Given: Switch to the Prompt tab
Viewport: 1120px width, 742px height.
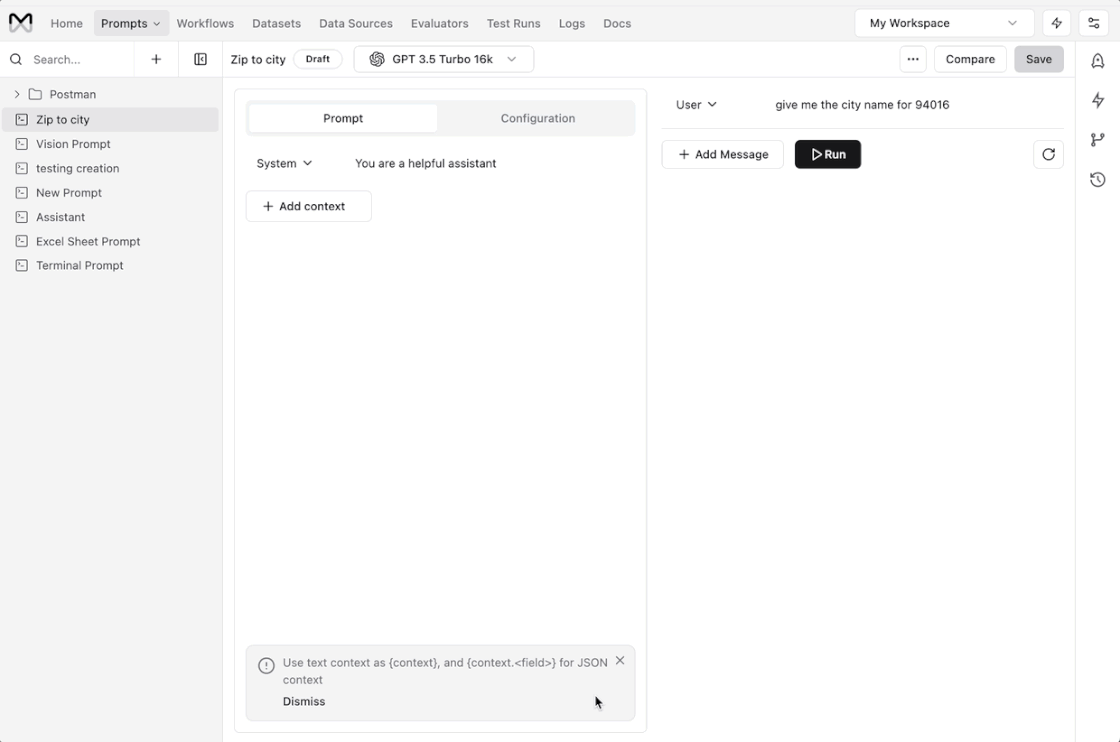Looking at the screenshot, I should pyautogui.click(x=343, y=118).
